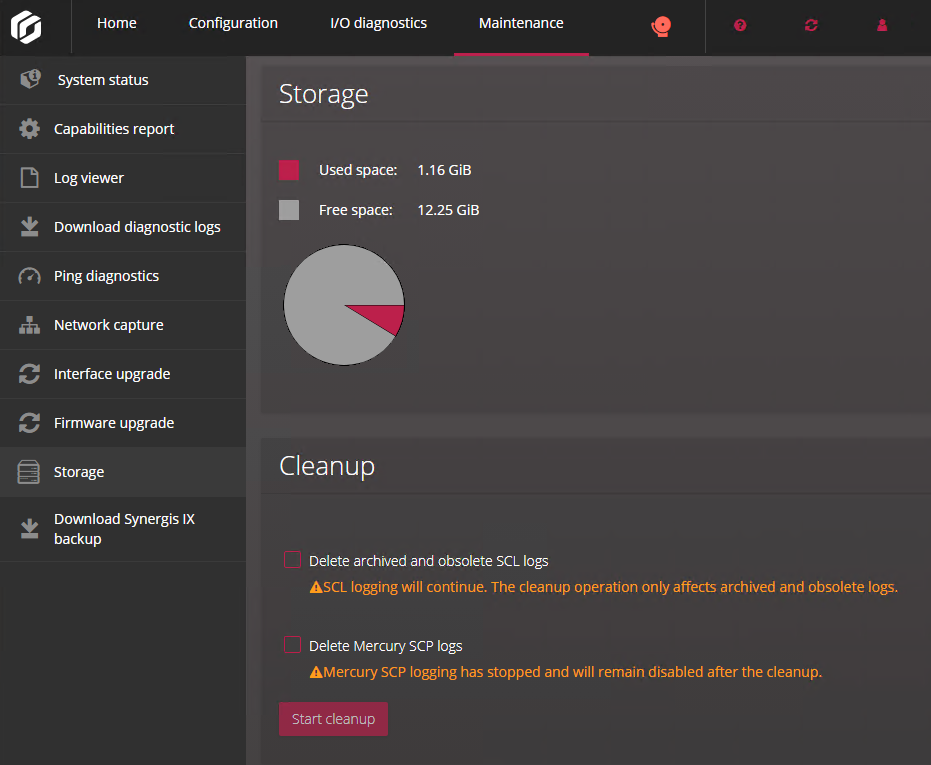
Task: Enable Delete archived and obsolete SCL logs
Action: [x=292, y=560]
